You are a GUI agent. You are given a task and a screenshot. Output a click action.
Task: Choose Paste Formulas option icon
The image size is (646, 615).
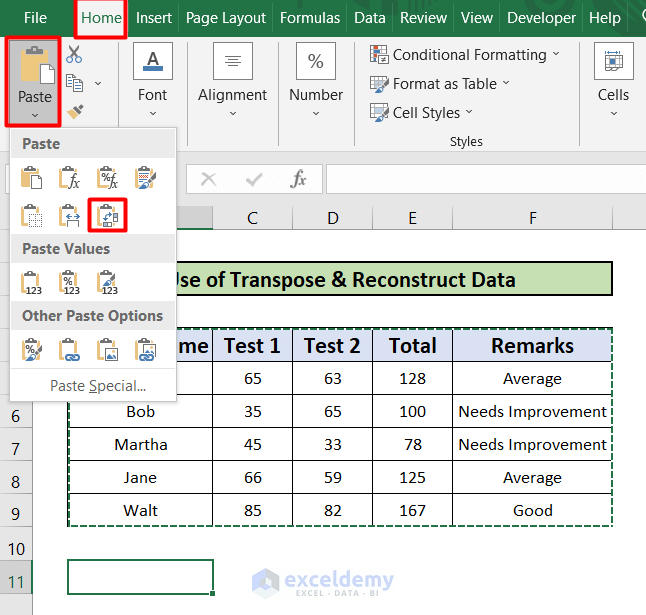coord(70,178)
